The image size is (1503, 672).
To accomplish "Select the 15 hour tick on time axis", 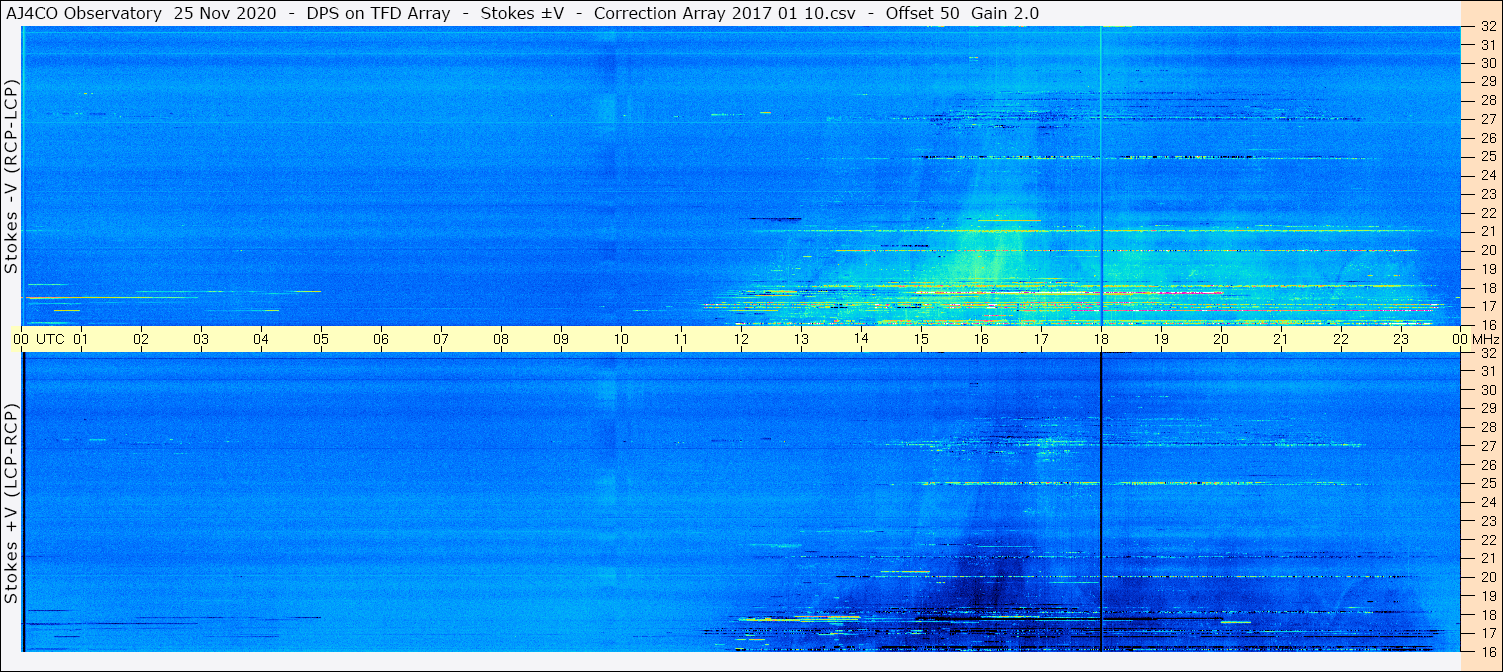I will (921, 339).
